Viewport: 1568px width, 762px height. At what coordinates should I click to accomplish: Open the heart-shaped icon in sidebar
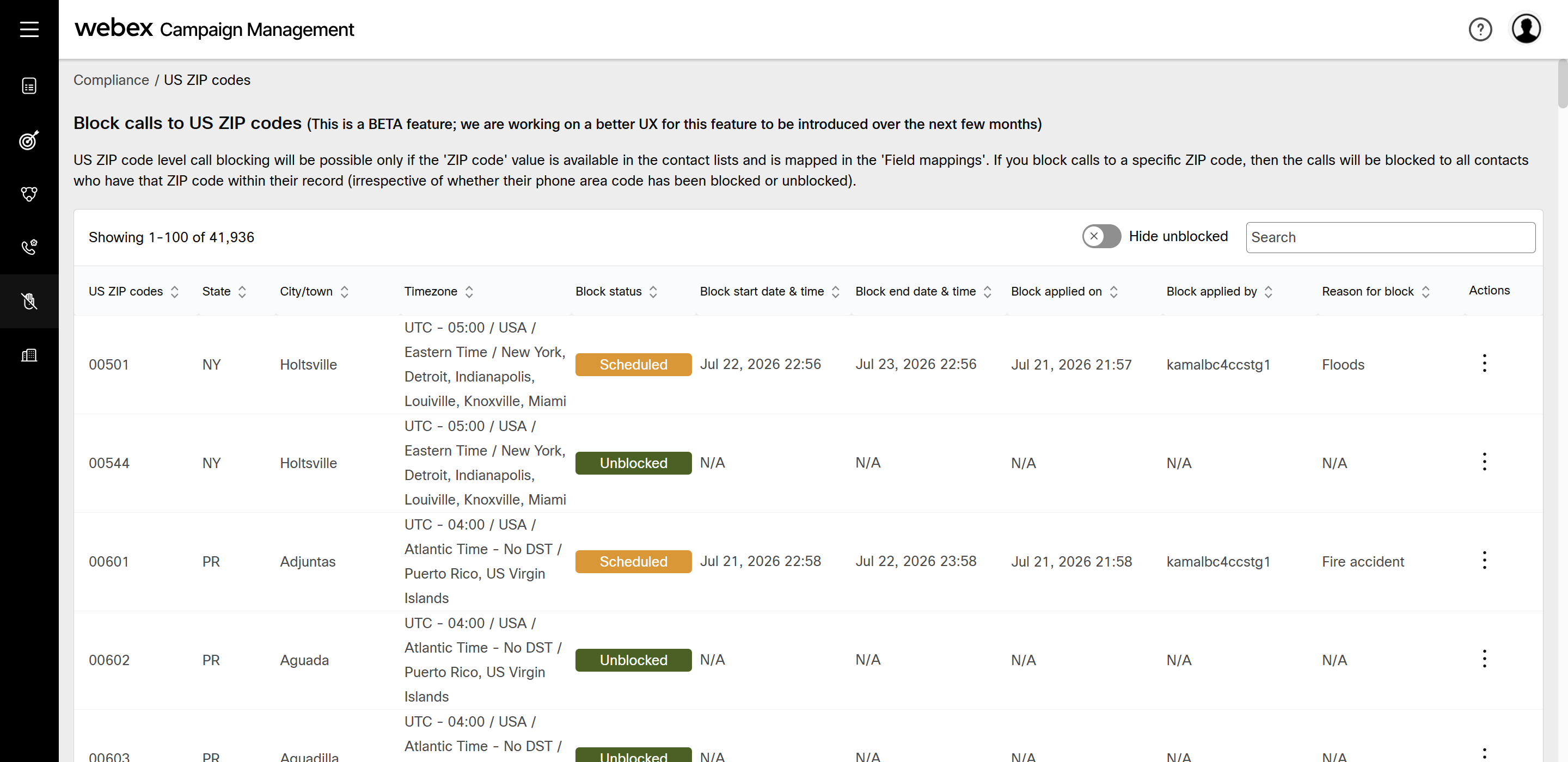pyautogui.click(x=29, y=194)
